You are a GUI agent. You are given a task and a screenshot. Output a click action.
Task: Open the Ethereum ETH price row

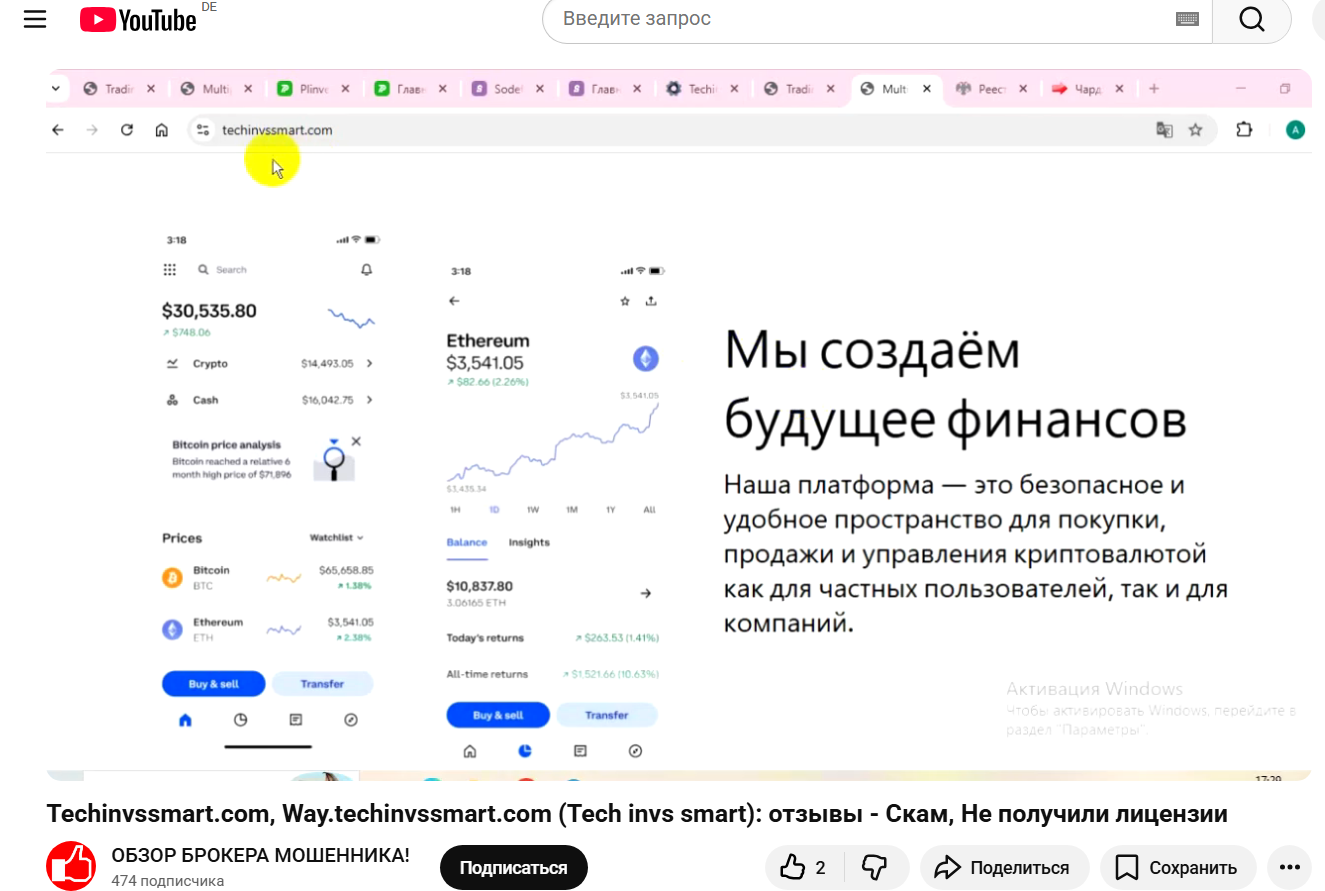268,629
